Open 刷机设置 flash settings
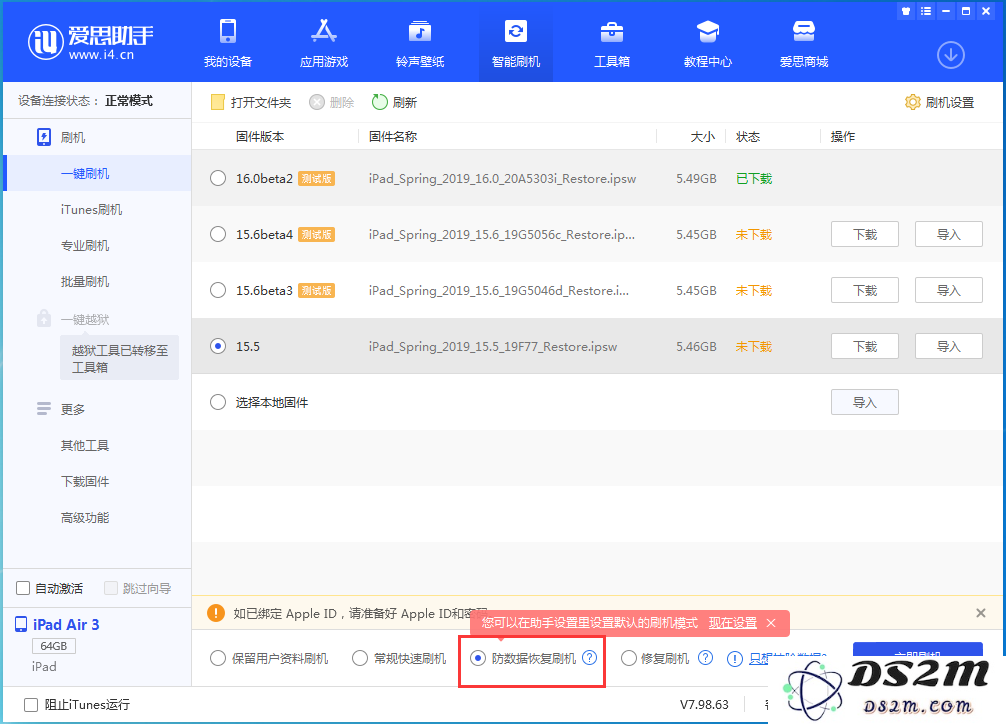The height and width of the screenshot is (724, 1006). (x=939, y=102)
